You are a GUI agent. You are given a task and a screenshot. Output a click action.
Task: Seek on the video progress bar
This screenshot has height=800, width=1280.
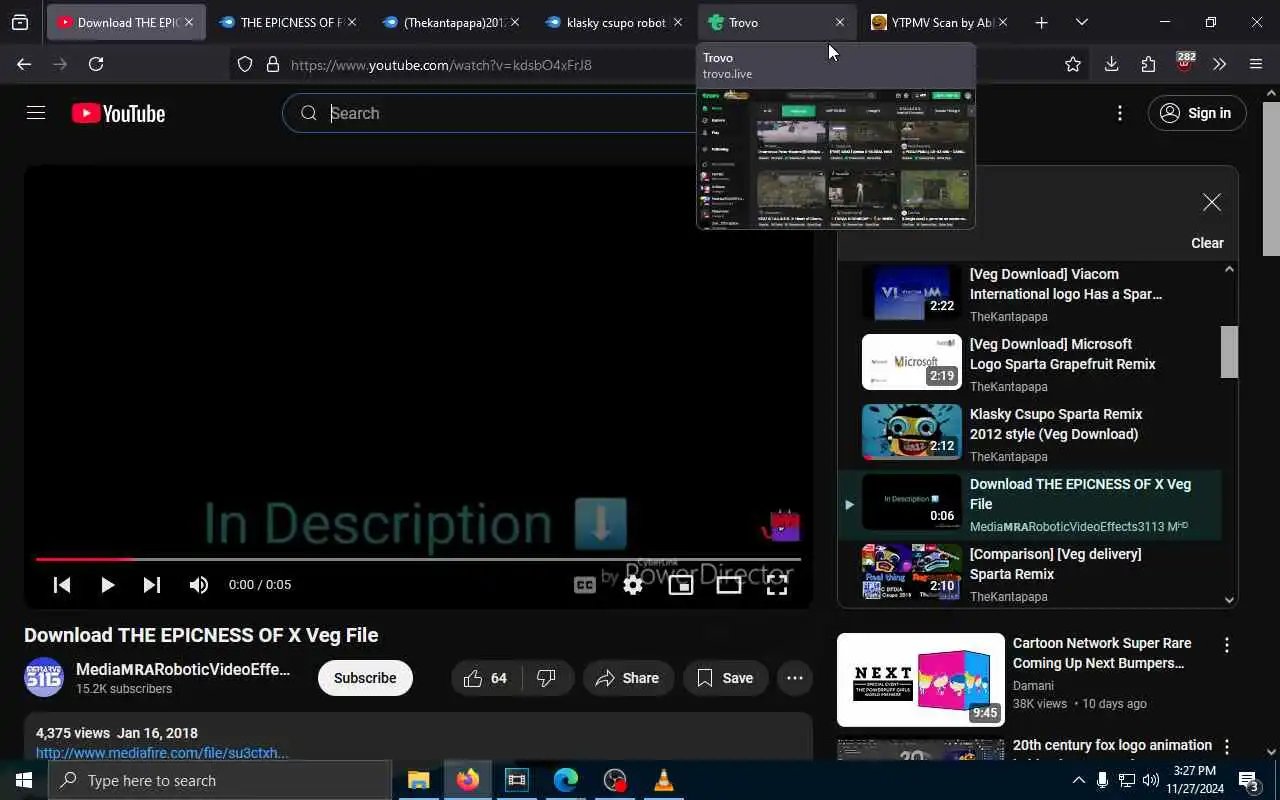(418, 559)
